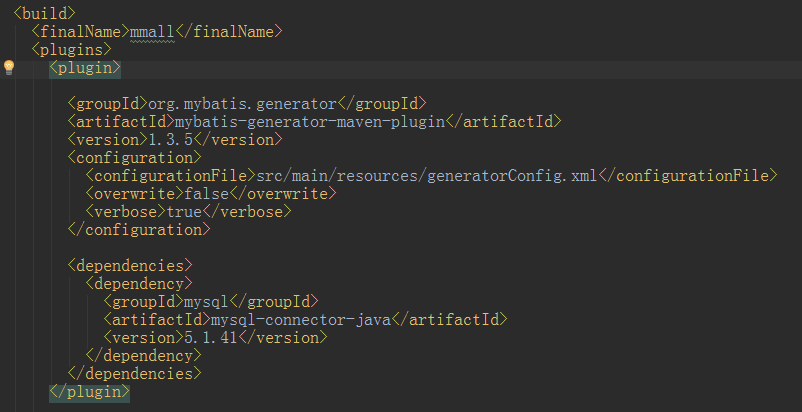Click the yellow lightbulb intention icon
This screenshot has width=802, height=412.
pos(9,67)
